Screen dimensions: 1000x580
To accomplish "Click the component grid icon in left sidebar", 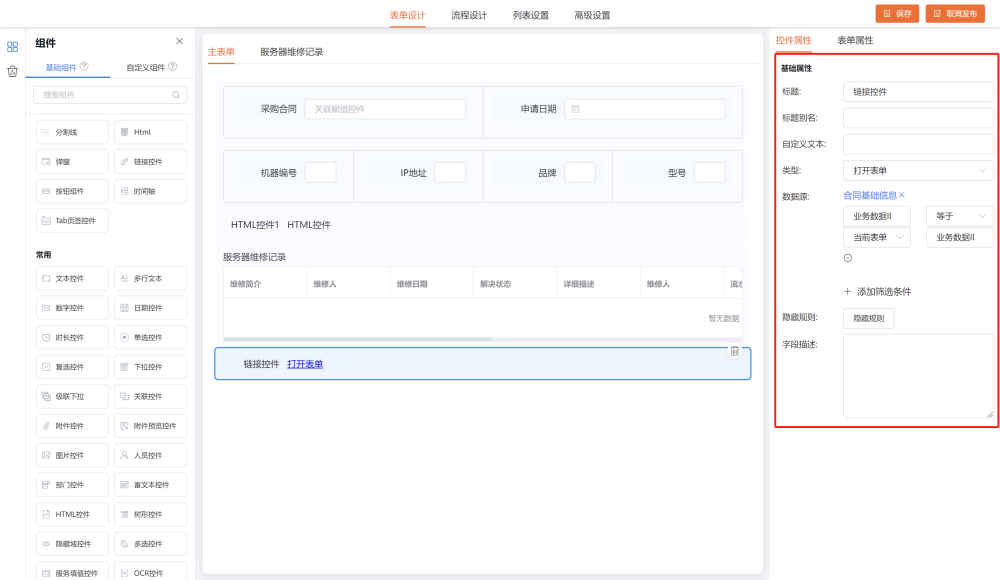I will (12, 46).
